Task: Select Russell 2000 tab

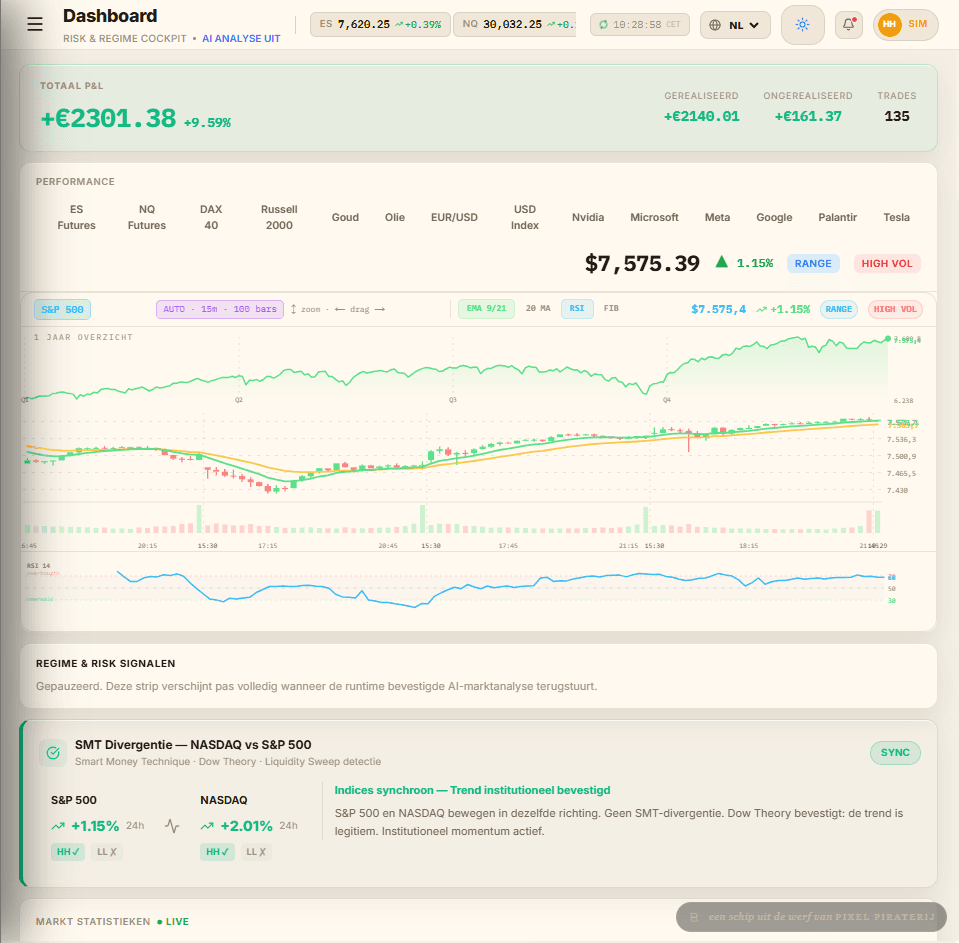Action: tap(279, 217)
